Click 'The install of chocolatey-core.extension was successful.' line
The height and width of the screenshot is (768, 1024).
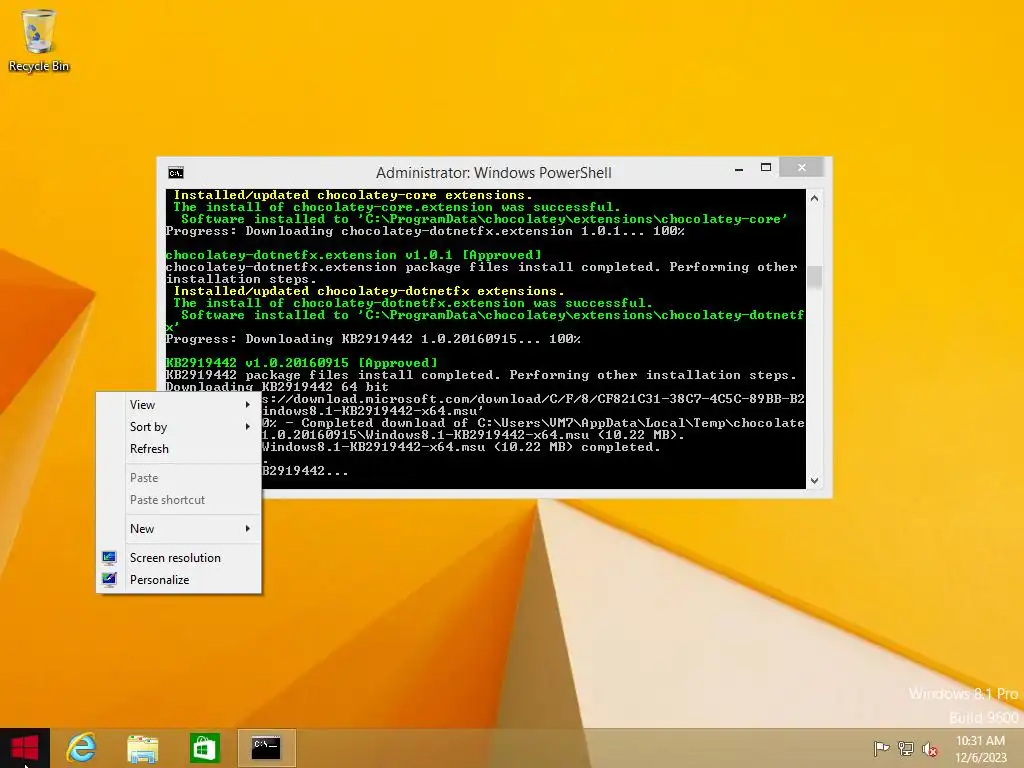pos(396,207)
